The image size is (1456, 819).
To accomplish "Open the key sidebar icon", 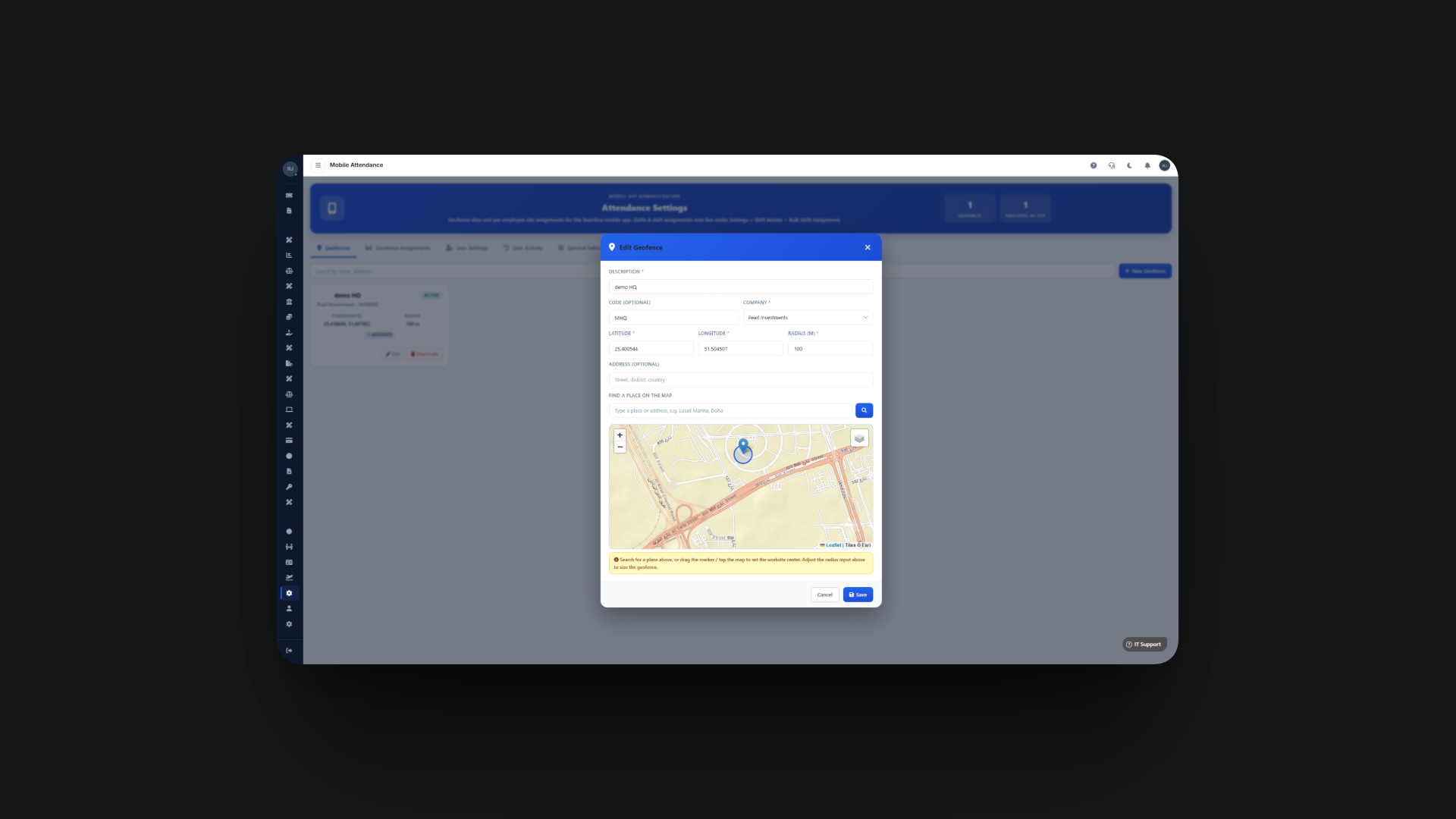I will pyautogui.click(x=289, y=487).
